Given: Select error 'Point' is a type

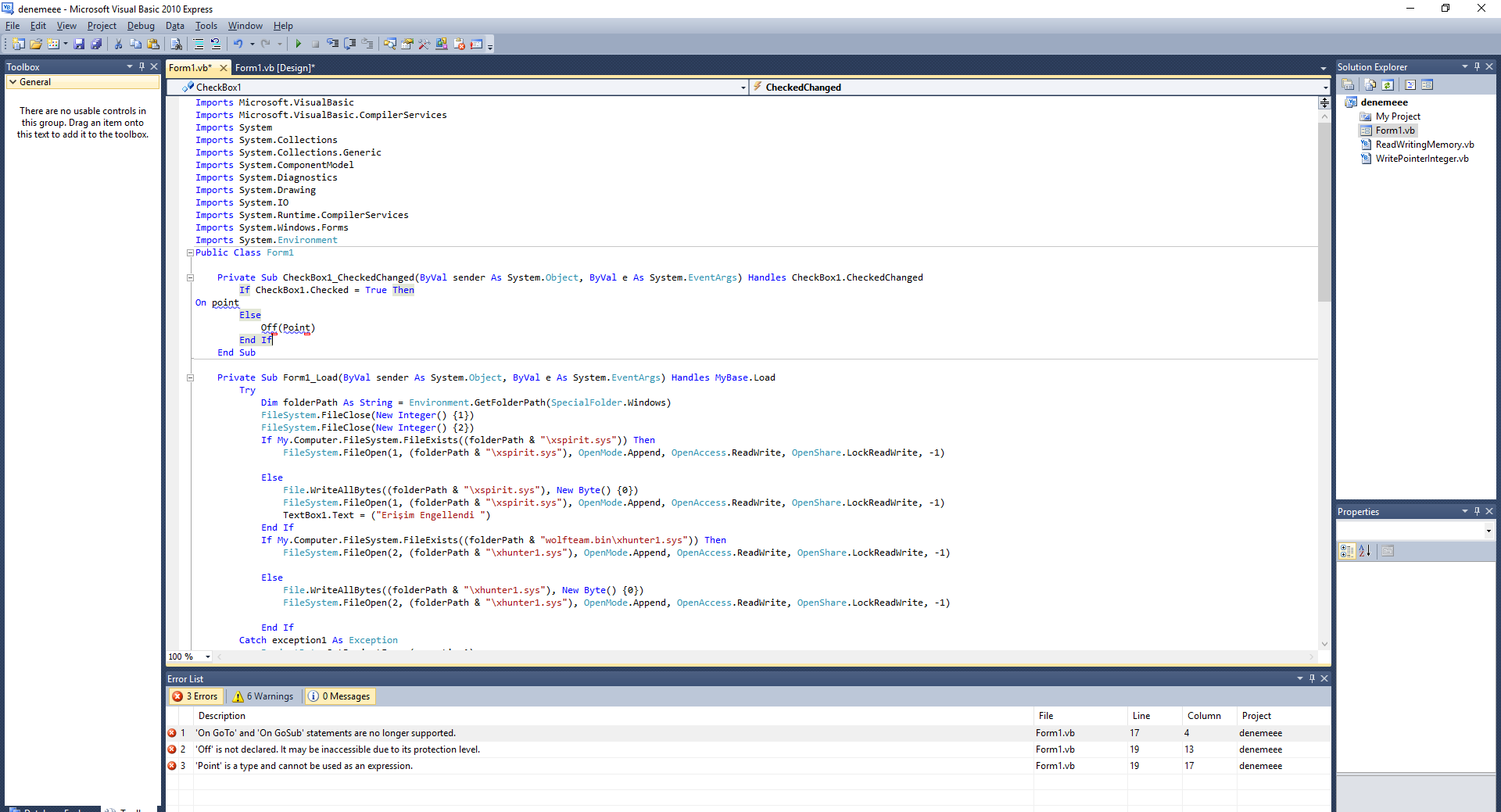Looking at the screenshot, I should click(x=747, y=766).
